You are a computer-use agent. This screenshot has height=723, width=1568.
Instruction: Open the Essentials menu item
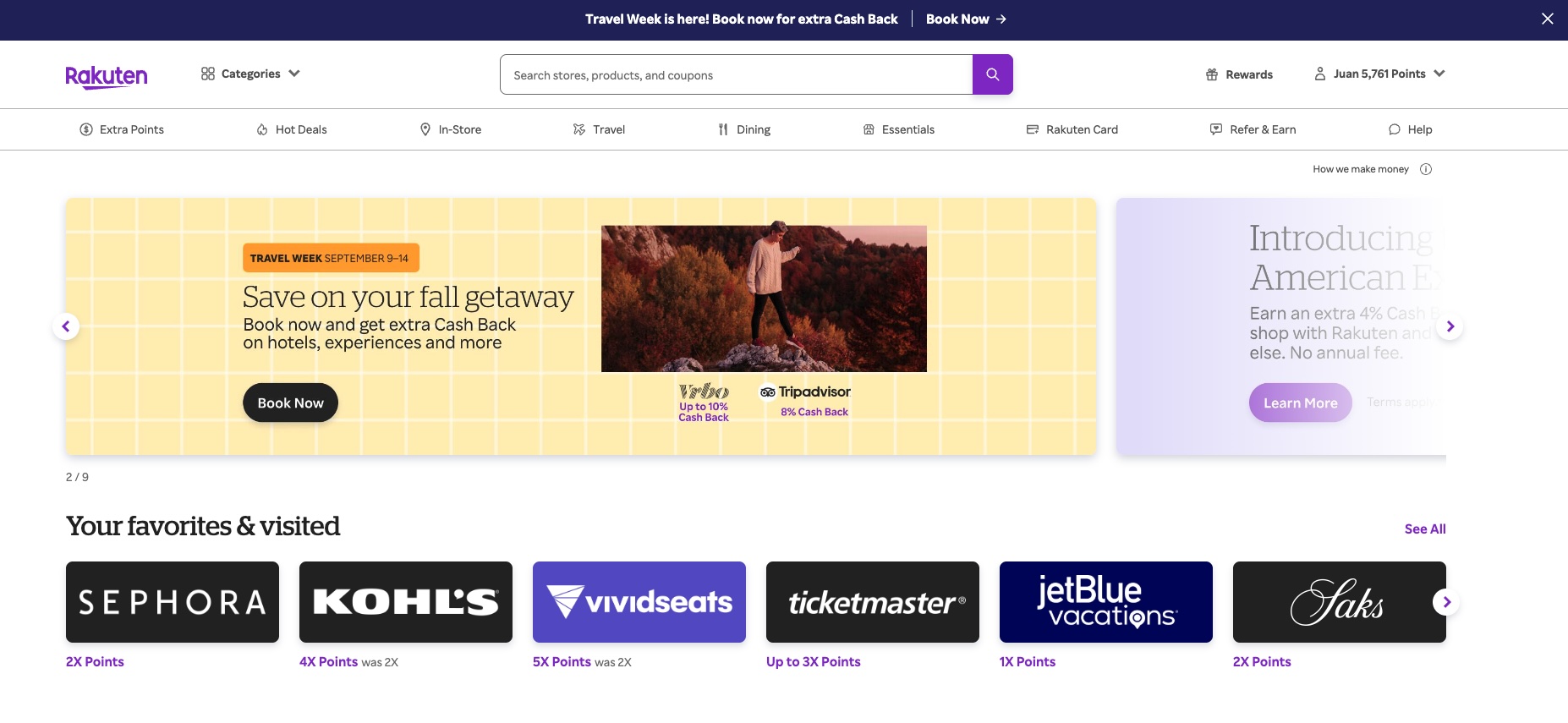(x=898, y=129)
